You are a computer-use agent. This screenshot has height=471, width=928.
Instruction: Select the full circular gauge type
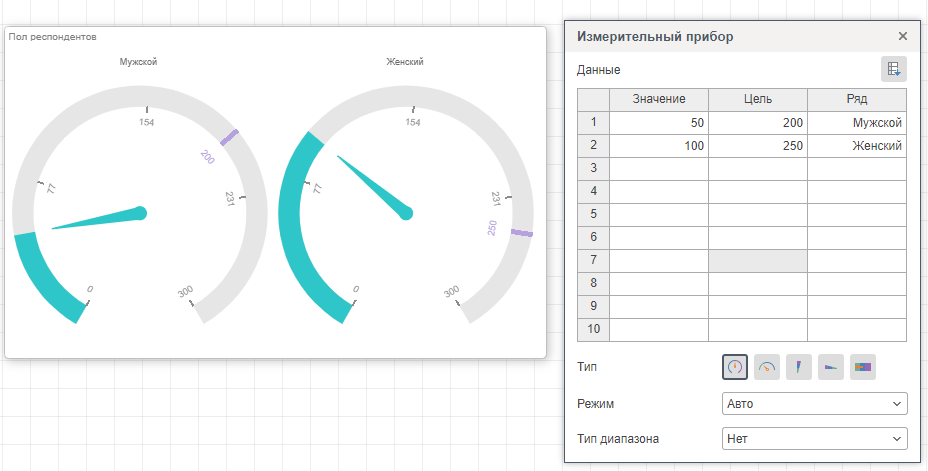pos(735,367)
